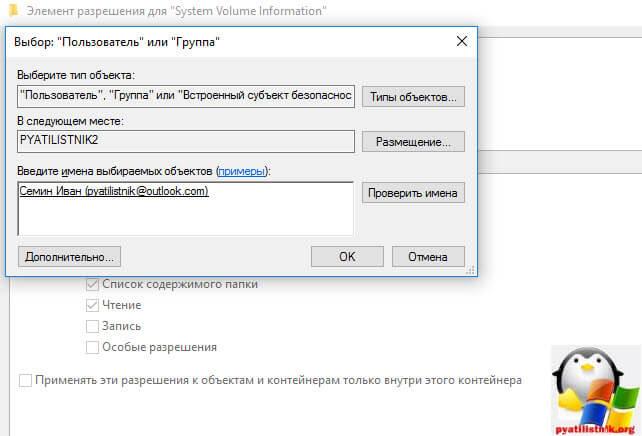Open Дополнительно advanced search options
This screenshot has width=642, height=436.
pyautogui.click(x=69, y=257)
